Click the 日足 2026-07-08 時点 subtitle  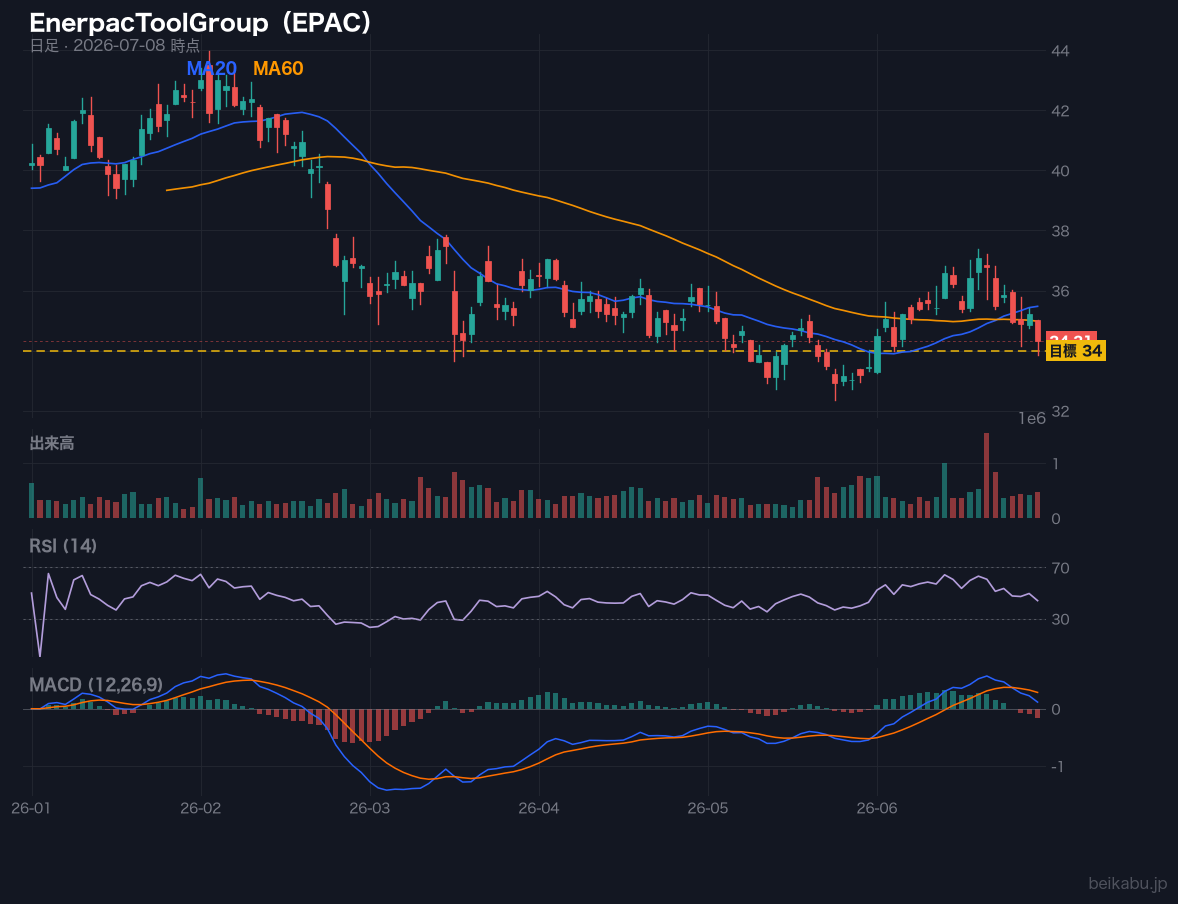point(115,45)
